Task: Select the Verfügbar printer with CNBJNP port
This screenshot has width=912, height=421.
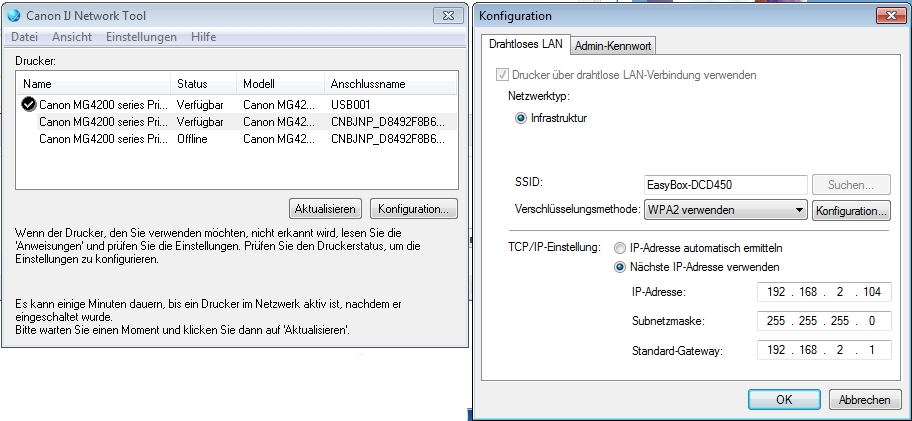Action: (237, 122)
